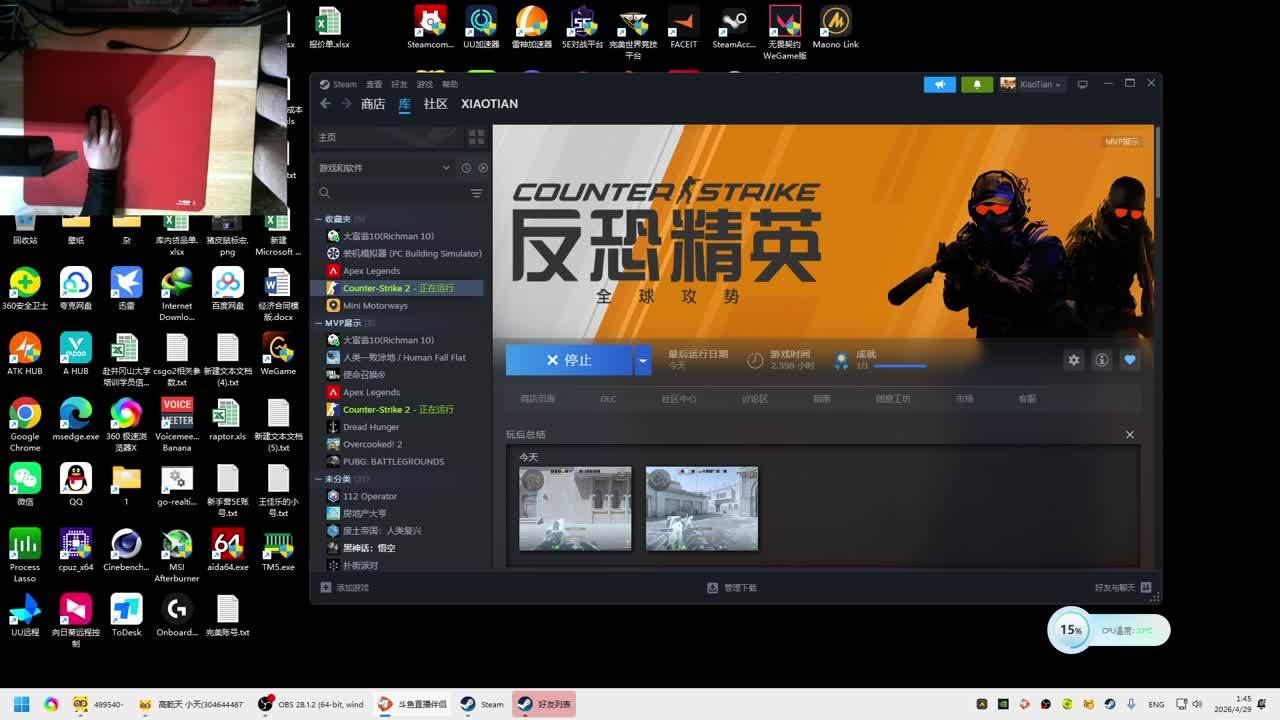The image size is (1280, 720).
Task: Collapse the 收藏夹 category
Action: (319, 219)
